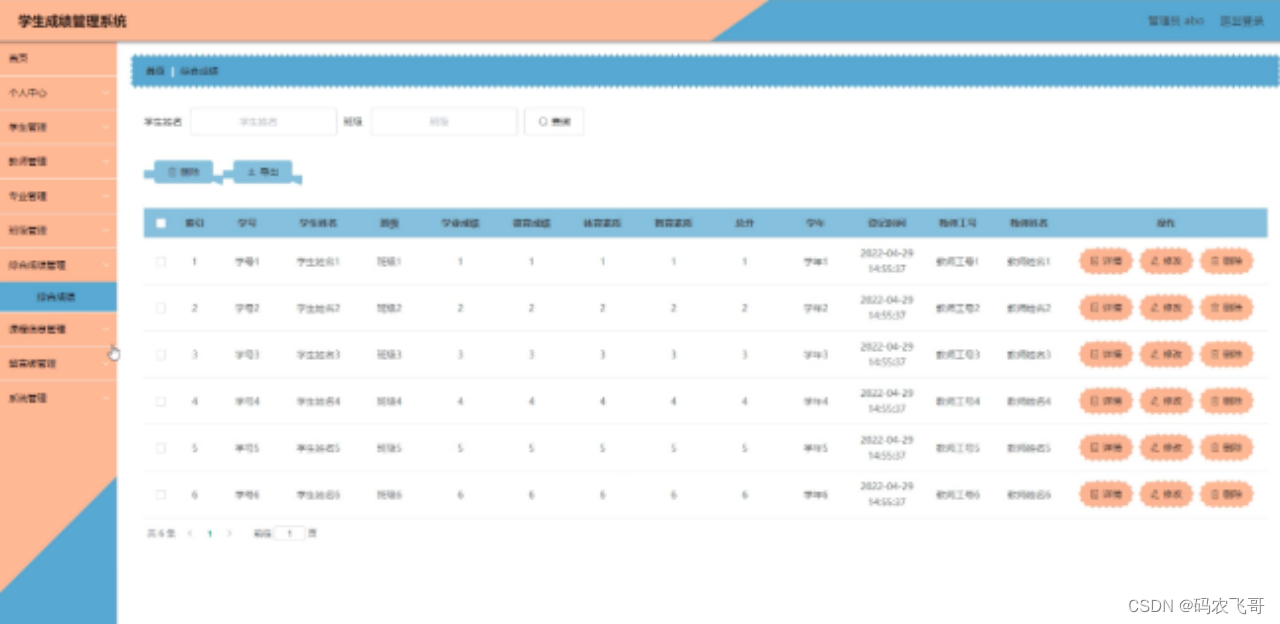Screen dimensions: 1280x624
Task: Focus the 学生姓名 search input
Action: [x=263, y=121]
